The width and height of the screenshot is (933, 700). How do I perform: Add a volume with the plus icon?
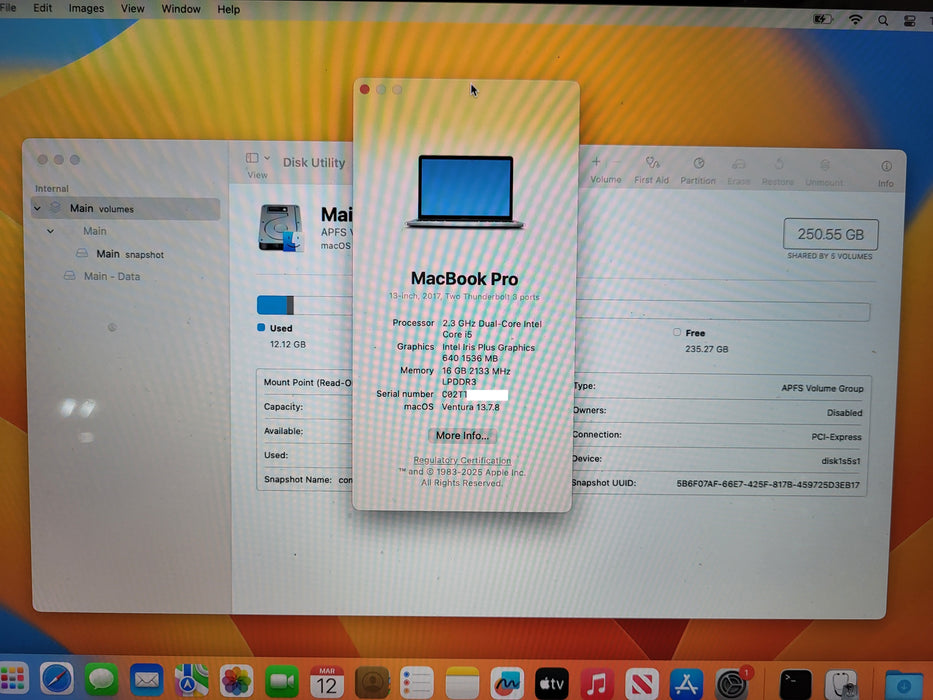point(596,162)
